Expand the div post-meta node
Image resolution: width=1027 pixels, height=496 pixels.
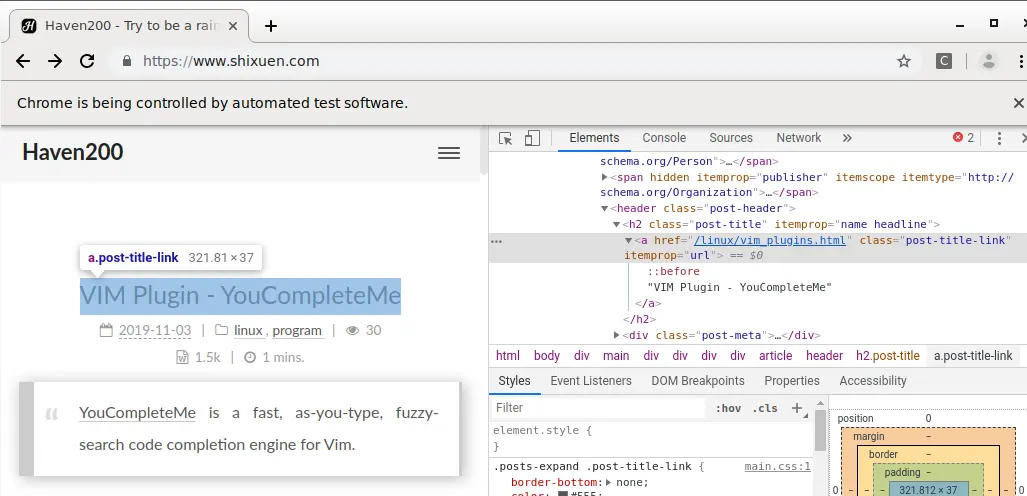tap(618, 336)
